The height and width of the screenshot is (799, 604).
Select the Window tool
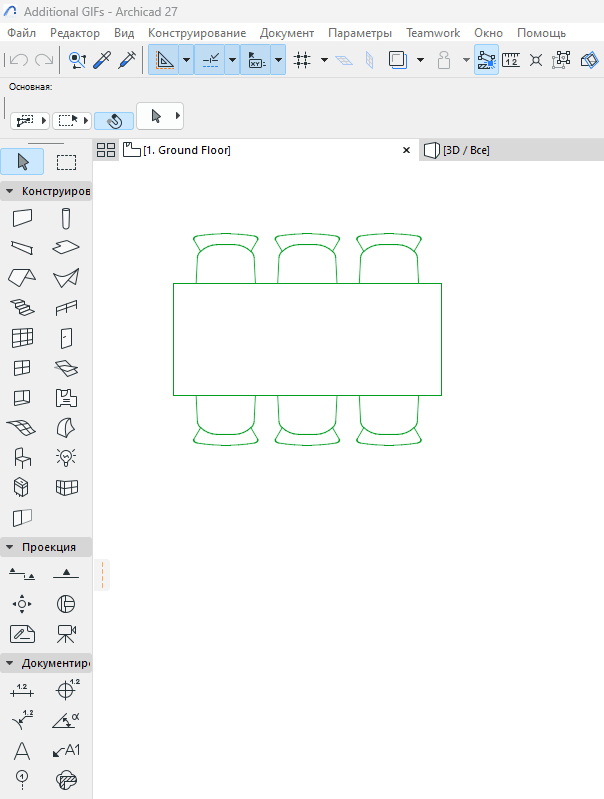point(22,367)
